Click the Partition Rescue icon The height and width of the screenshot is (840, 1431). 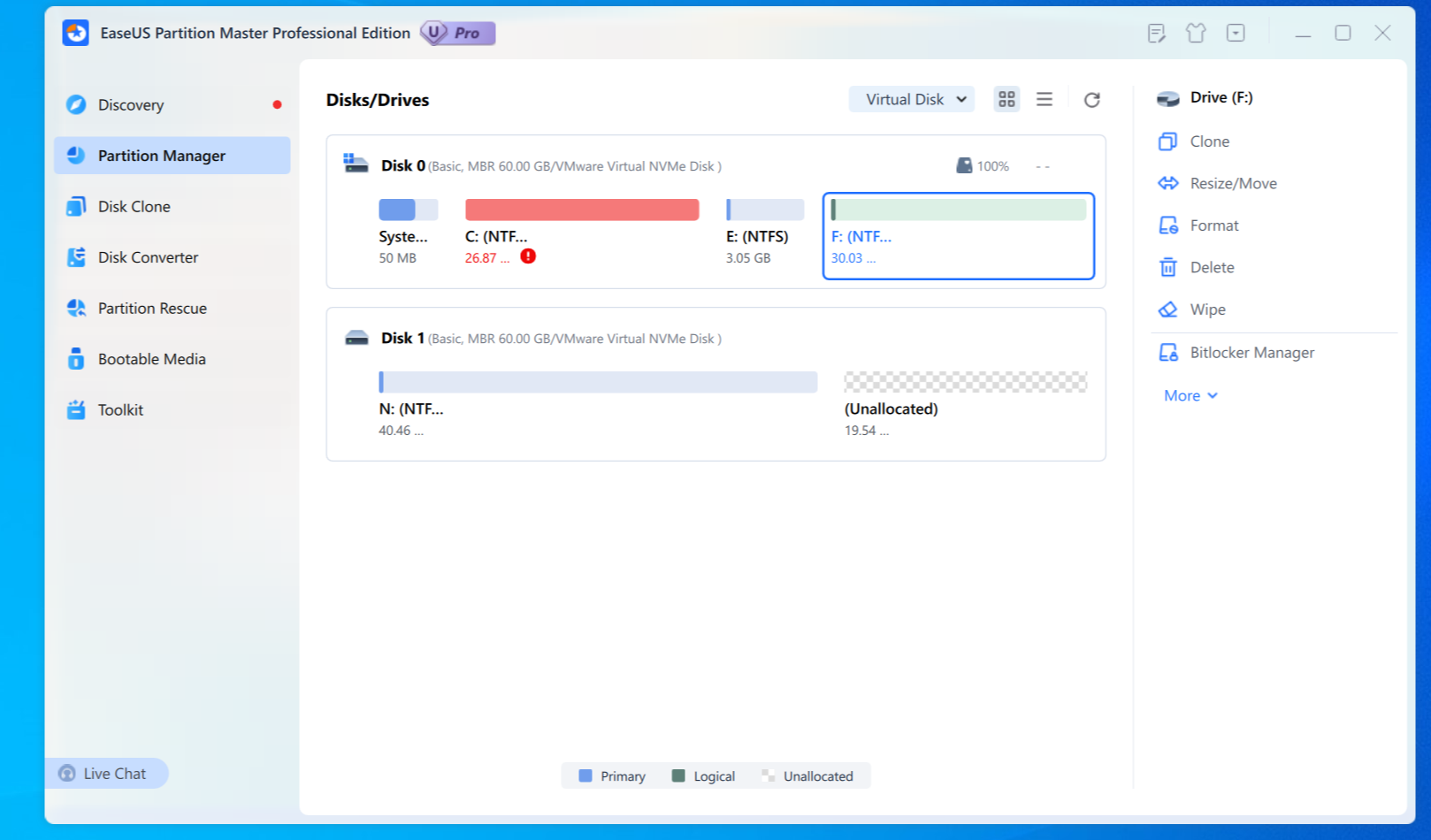(76, 309)
